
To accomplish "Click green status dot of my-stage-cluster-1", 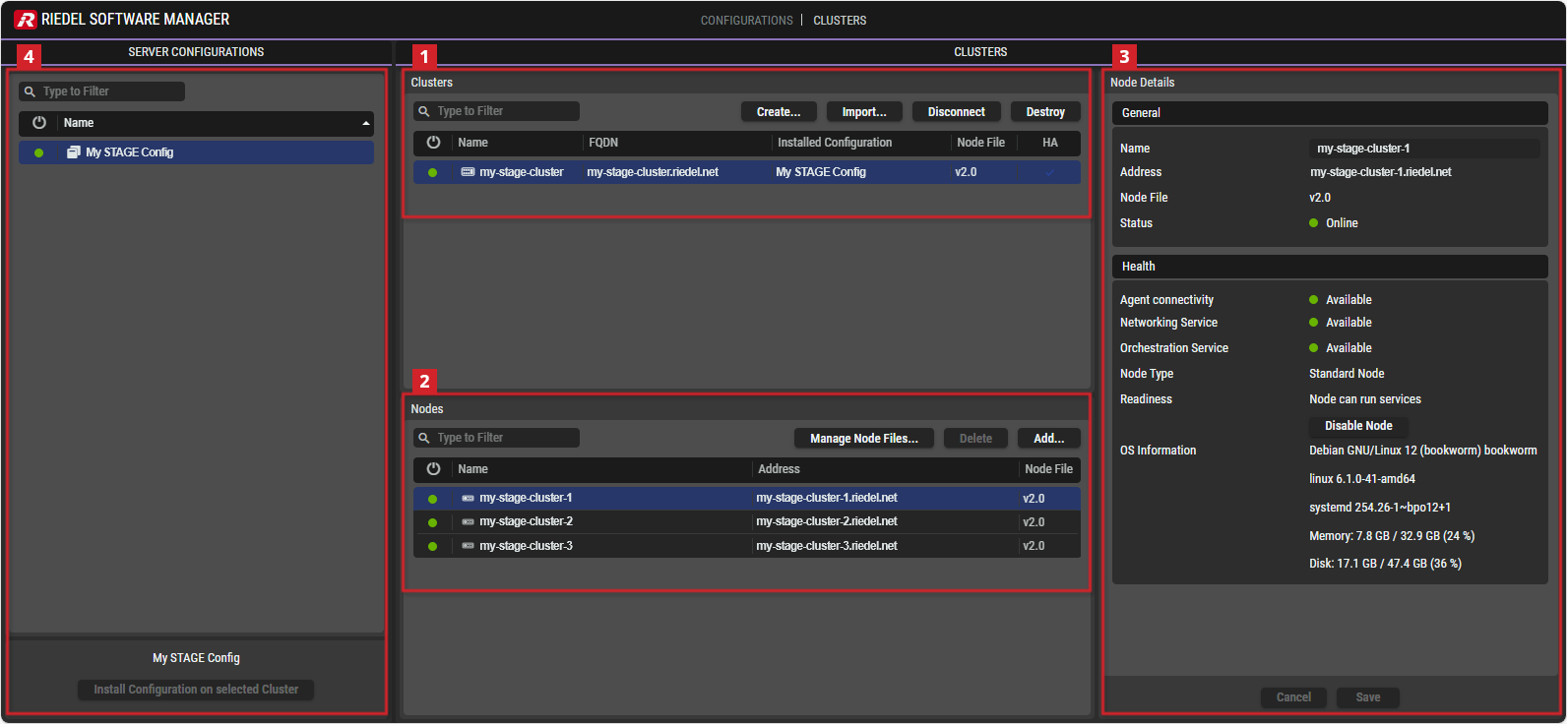I will (x=432, y=499).
